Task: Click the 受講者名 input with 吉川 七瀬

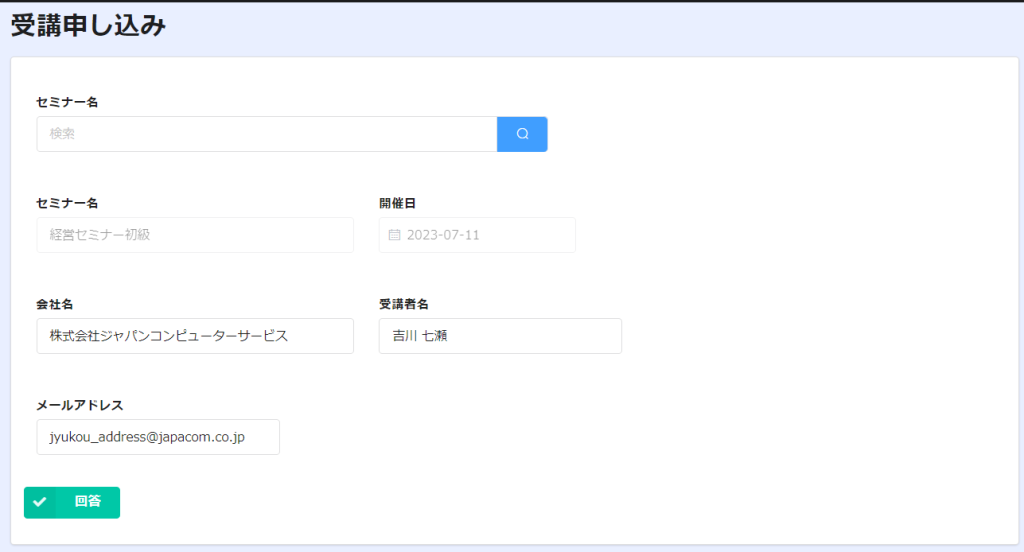Action: [x=500, y=336]
